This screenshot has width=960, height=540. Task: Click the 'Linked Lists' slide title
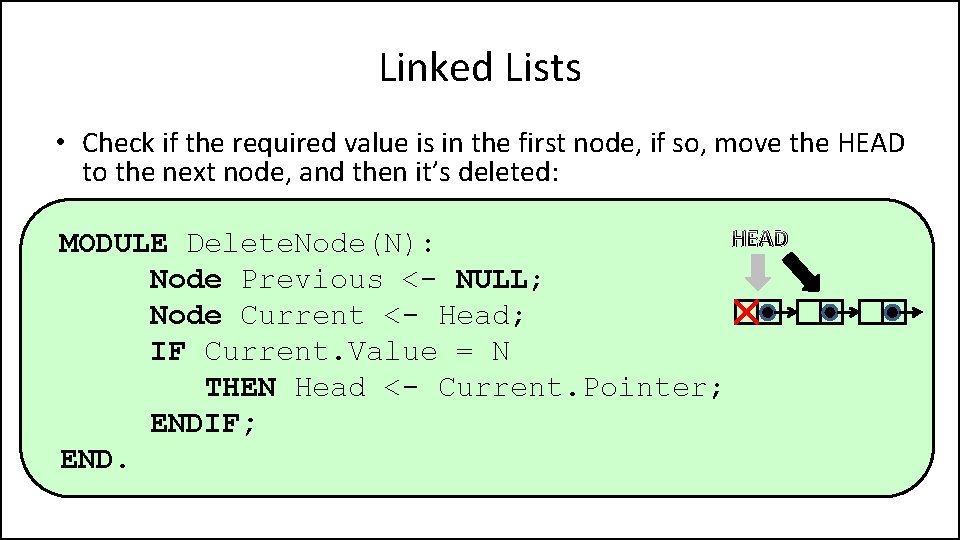pos(480,68)
